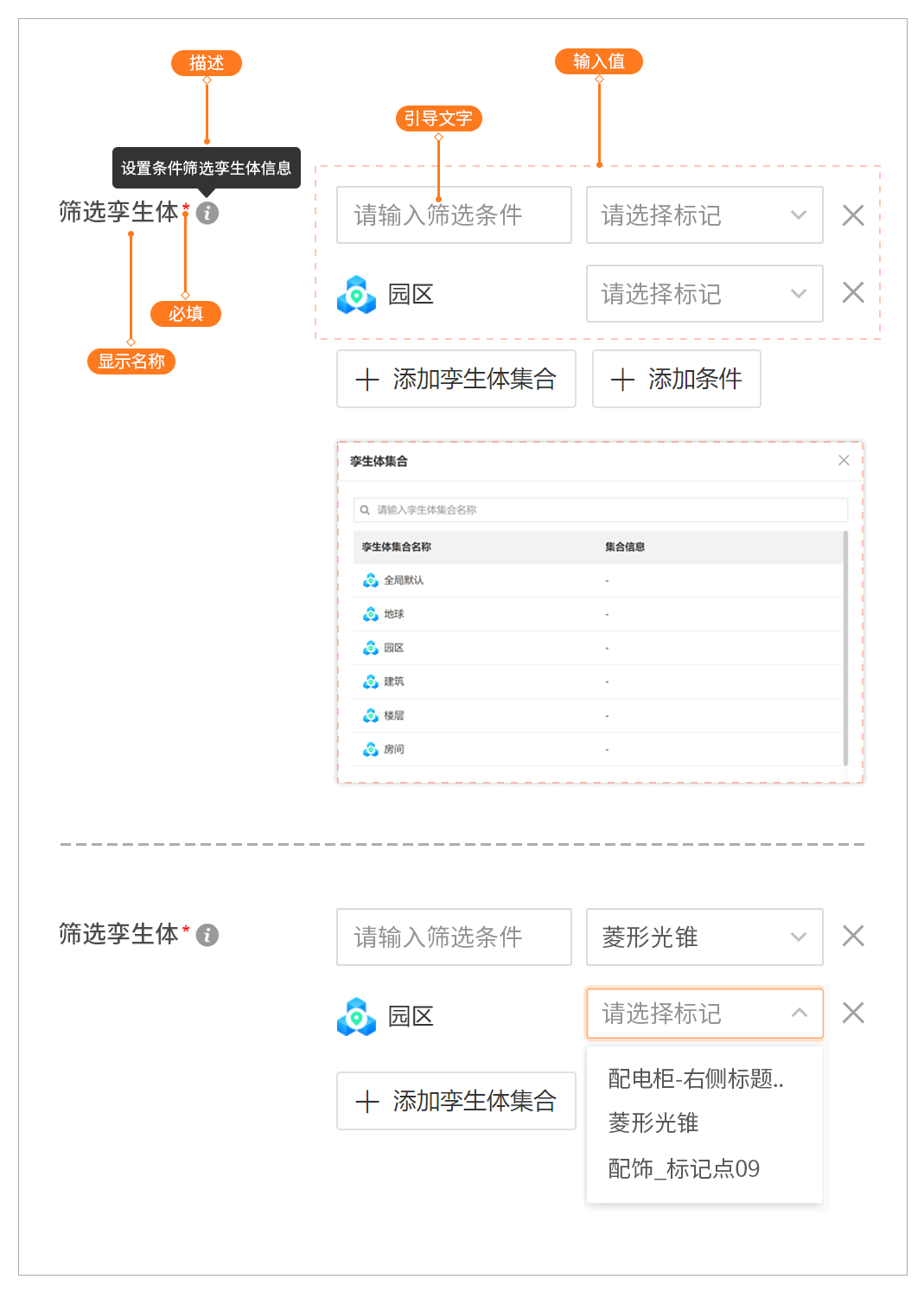This screenshot has width=924, height=1292.
Task: Expand the 请选择标记 dropdown under the 输入值 annotation
Action: (x=704, y=215)
